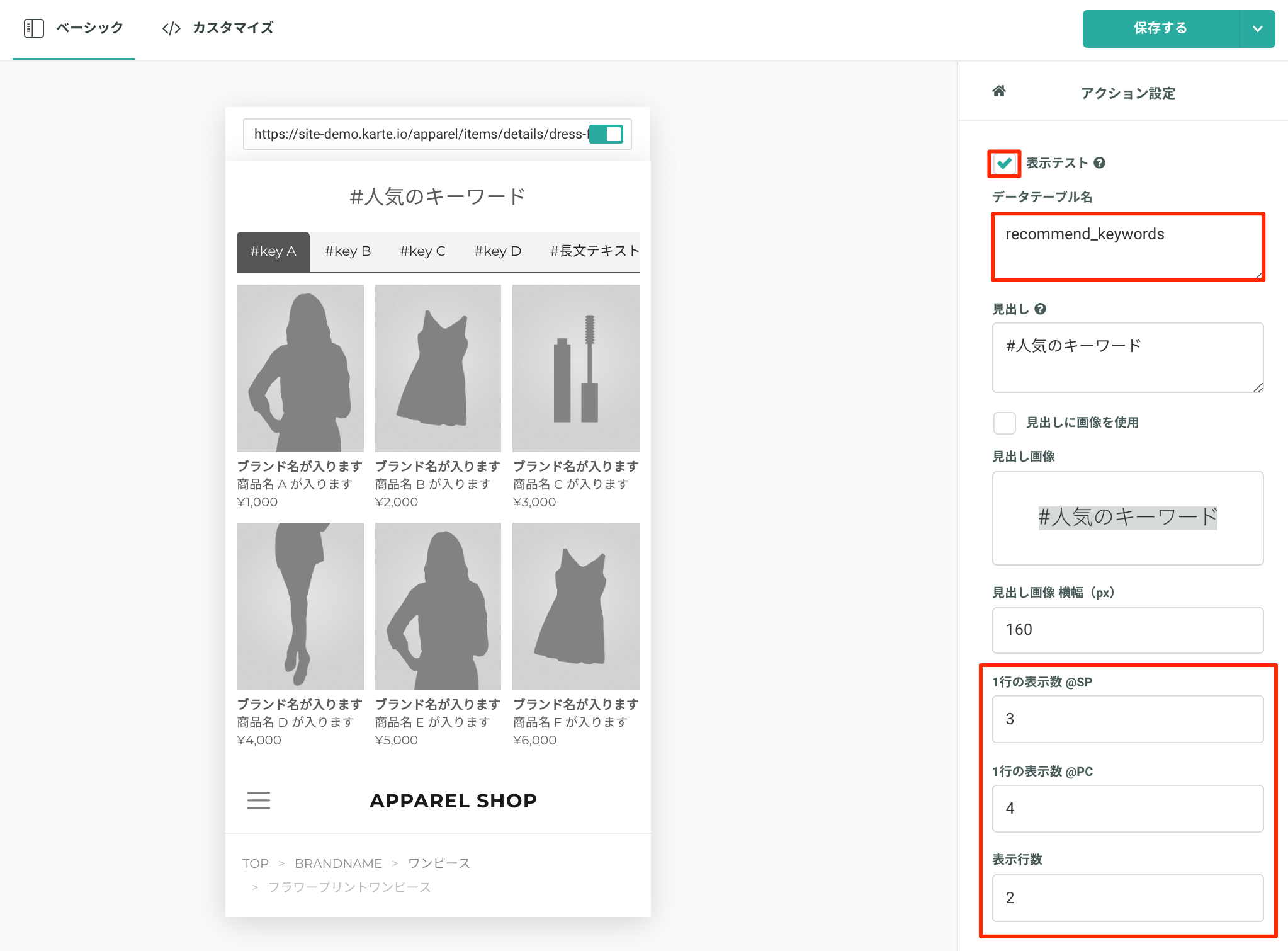1288x951 pixels.
Task: Open the #長文テキスト keyword tab
Action: click(x=594, y=251)
